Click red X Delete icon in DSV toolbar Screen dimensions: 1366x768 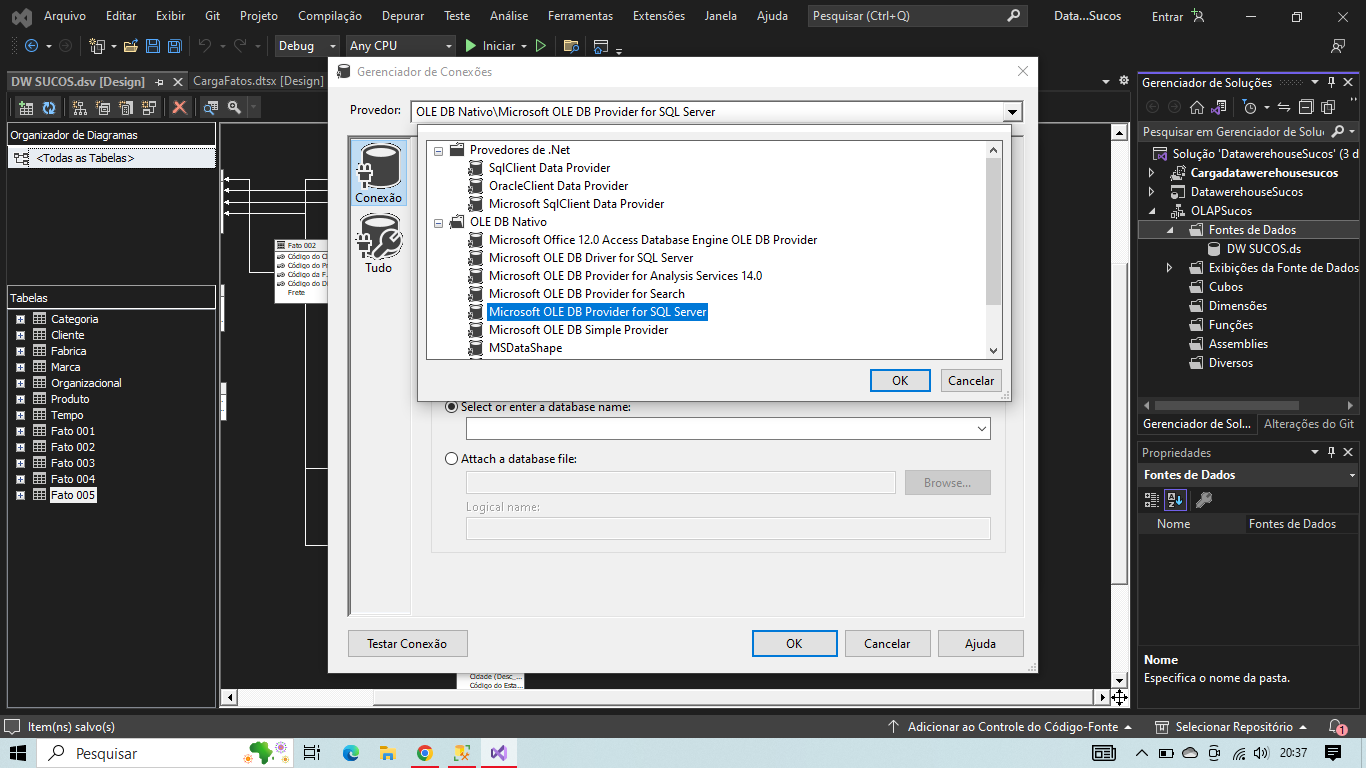[x=179, y=107]
